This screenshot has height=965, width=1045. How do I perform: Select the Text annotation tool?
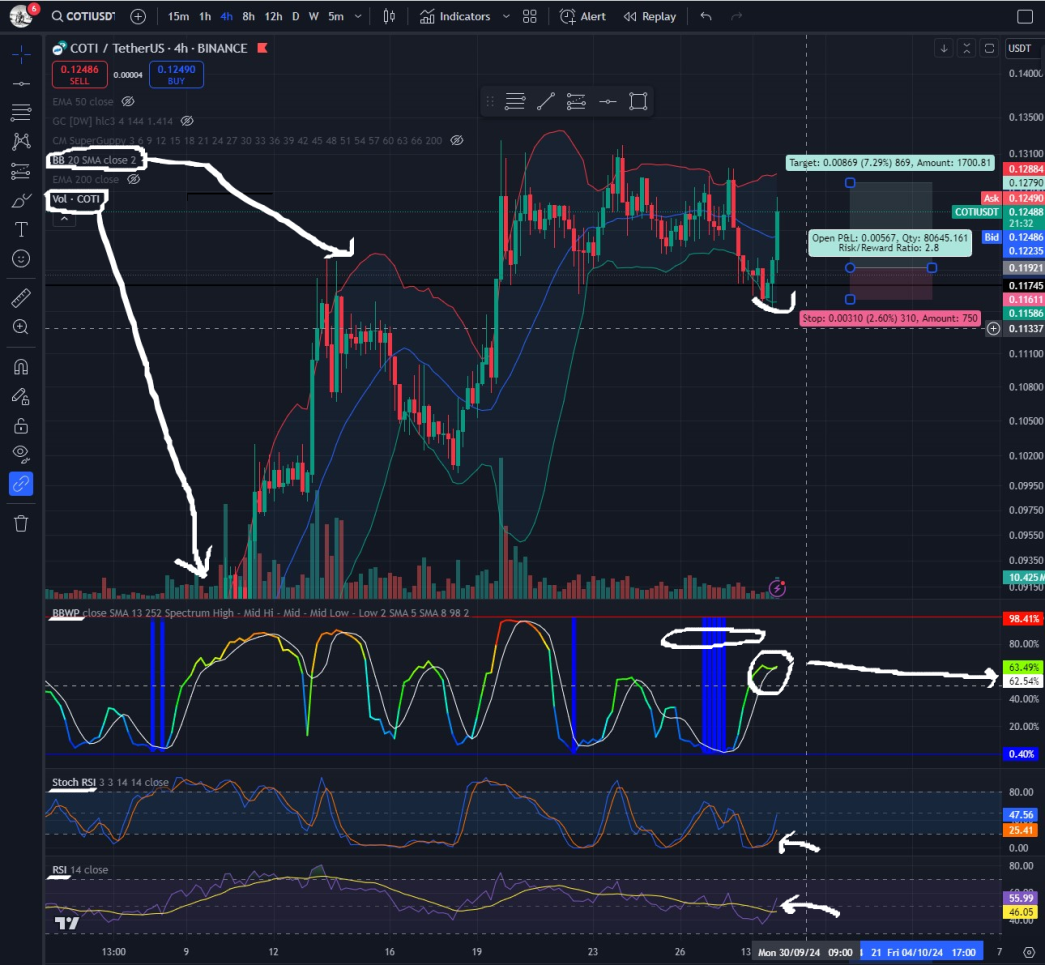coord(21,230)
